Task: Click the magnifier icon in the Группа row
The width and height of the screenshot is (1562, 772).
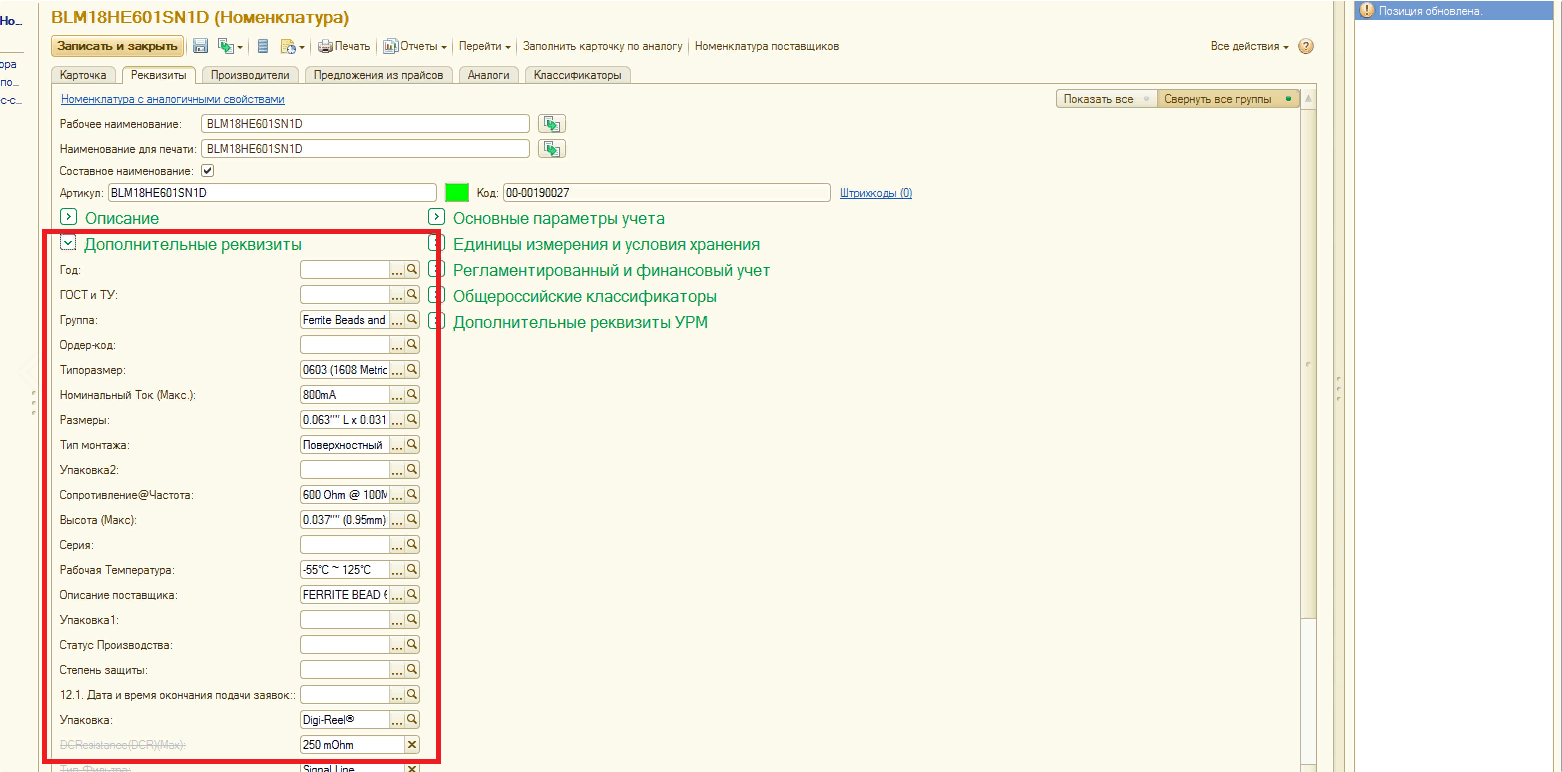Action: [411, 320]
